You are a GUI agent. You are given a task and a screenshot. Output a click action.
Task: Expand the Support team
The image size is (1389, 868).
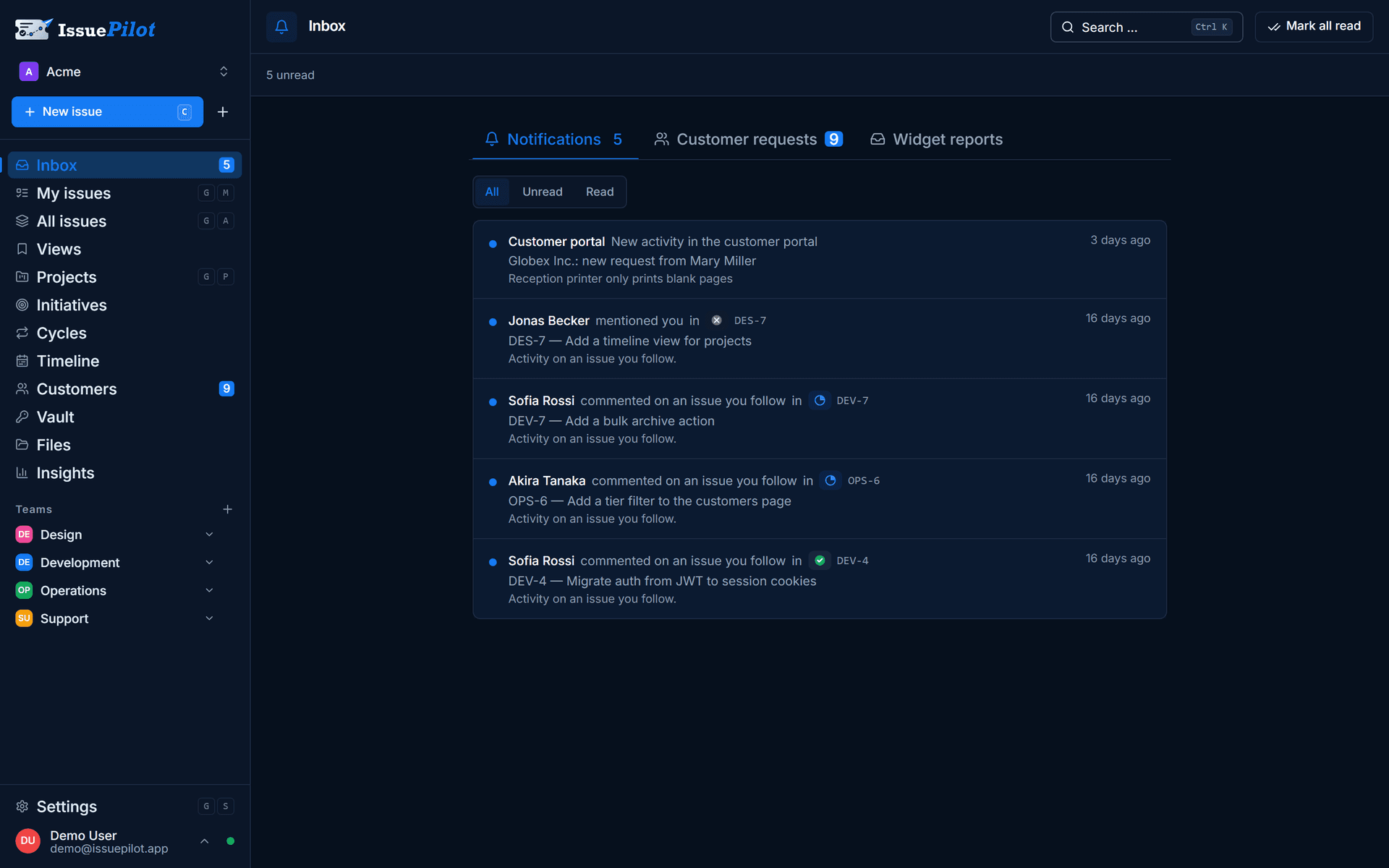pos(209,618)
